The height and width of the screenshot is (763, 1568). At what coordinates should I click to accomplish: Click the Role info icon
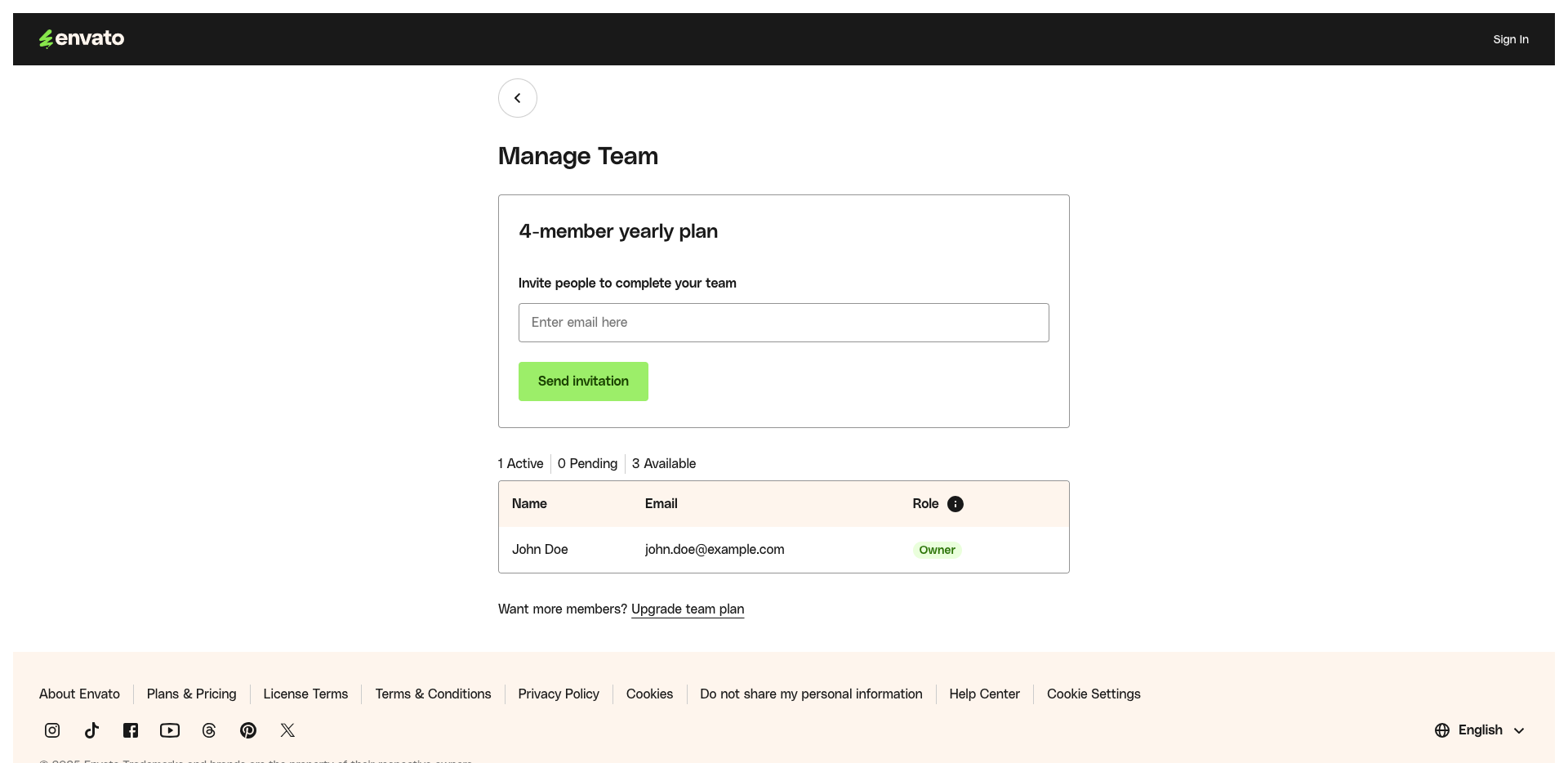click(x=955, y=504)
